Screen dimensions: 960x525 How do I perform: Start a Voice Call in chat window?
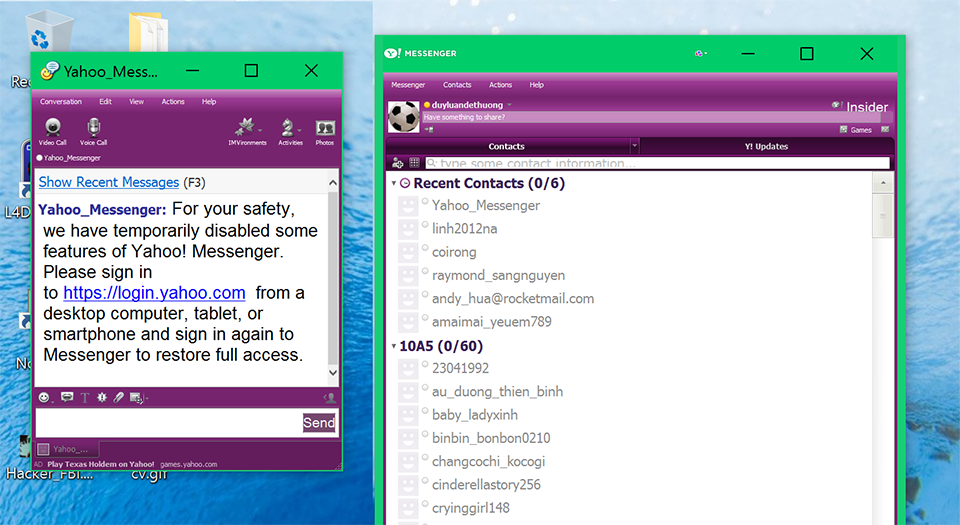click(x=93, y=131)
